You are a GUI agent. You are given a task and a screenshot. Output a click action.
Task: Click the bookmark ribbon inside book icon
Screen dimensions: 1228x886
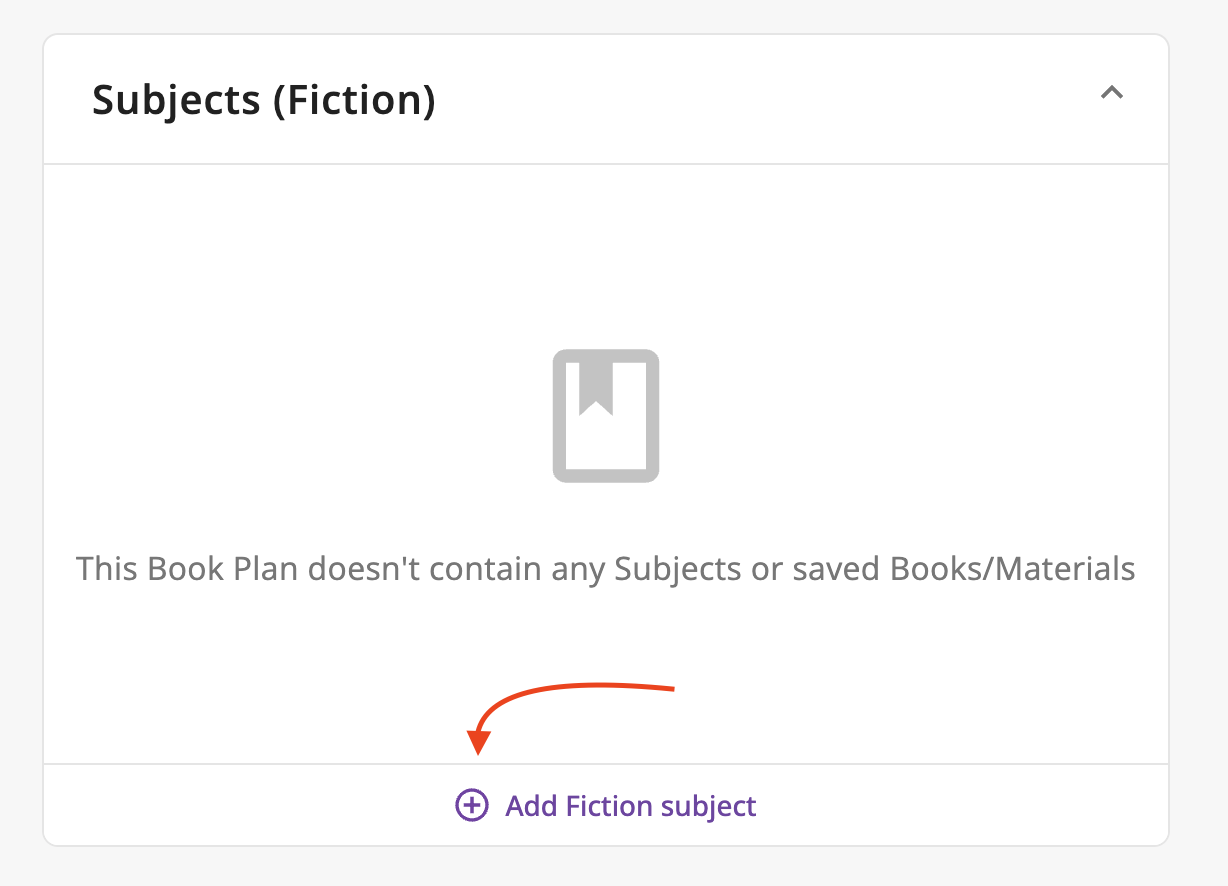click(596, 386)
